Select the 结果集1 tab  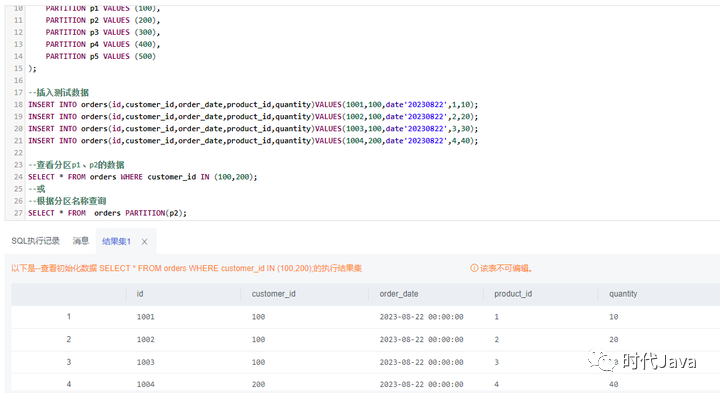116,241
